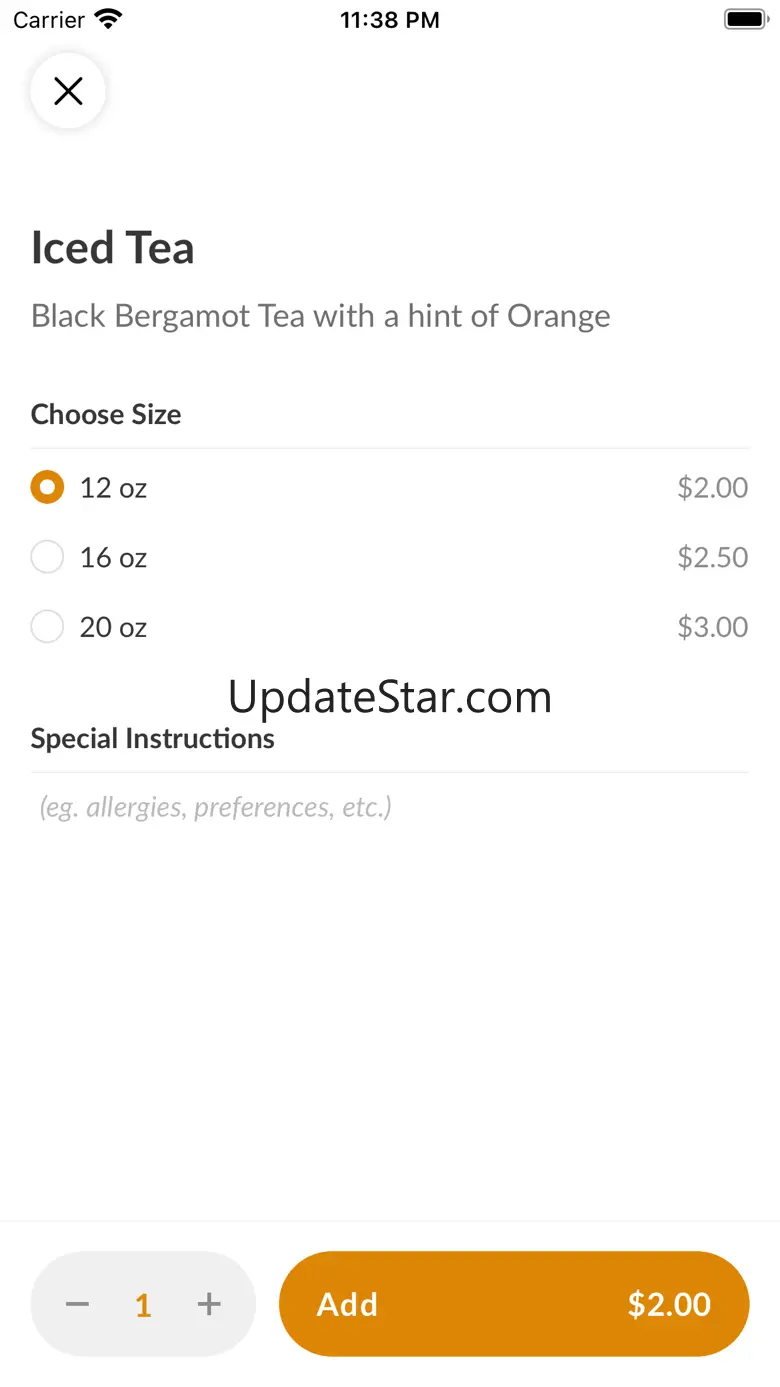Screen dimensions: 780x1387
Task: Select the 12 oz radio button
Action: point(47,488)
